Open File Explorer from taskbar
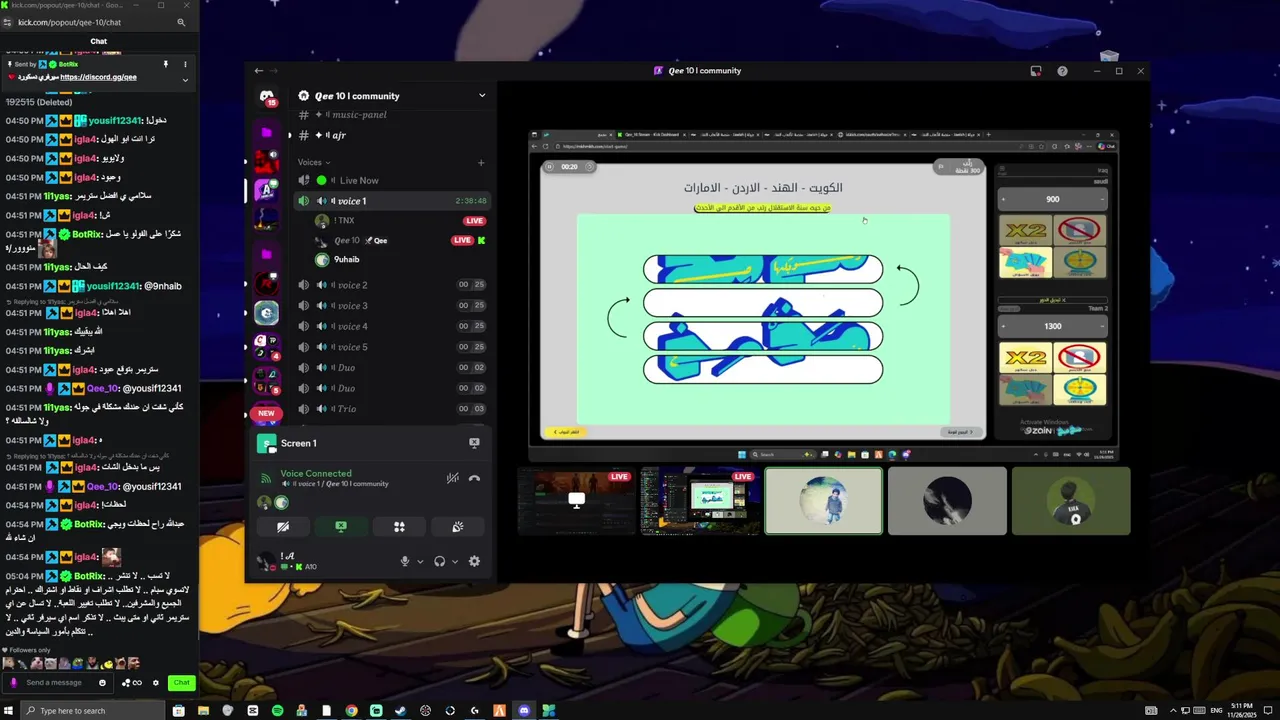This screenshot has width=1280, height=720. (203, 711)
